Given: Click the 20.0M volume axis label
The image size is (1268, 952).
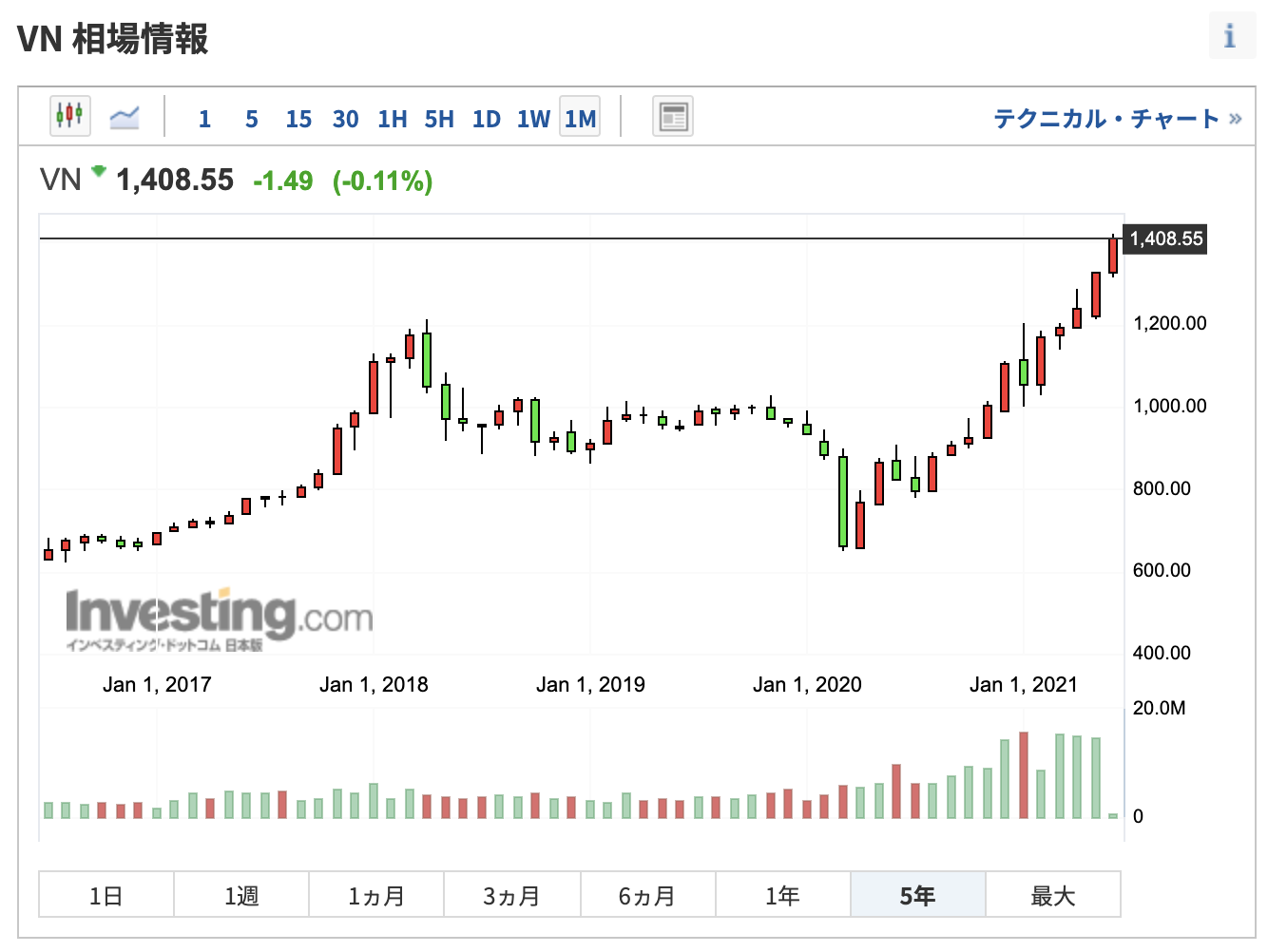Looking at the screenshot, I should (x=1160, y=708).
